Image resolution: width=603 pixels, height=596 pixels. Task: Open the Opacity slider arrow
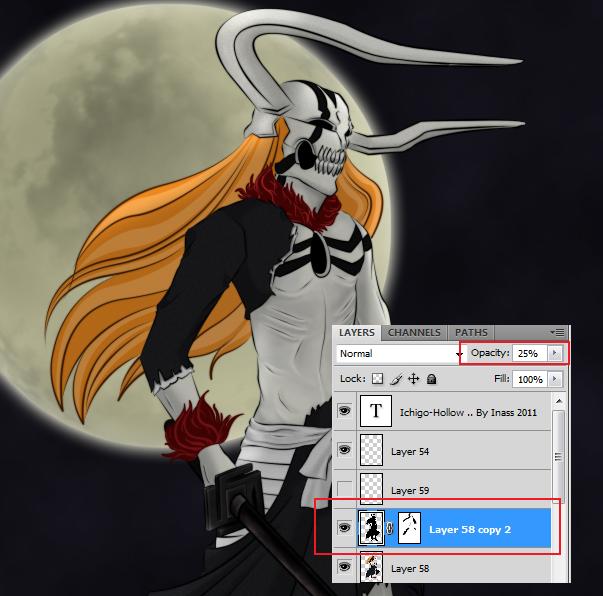(555, 353)
